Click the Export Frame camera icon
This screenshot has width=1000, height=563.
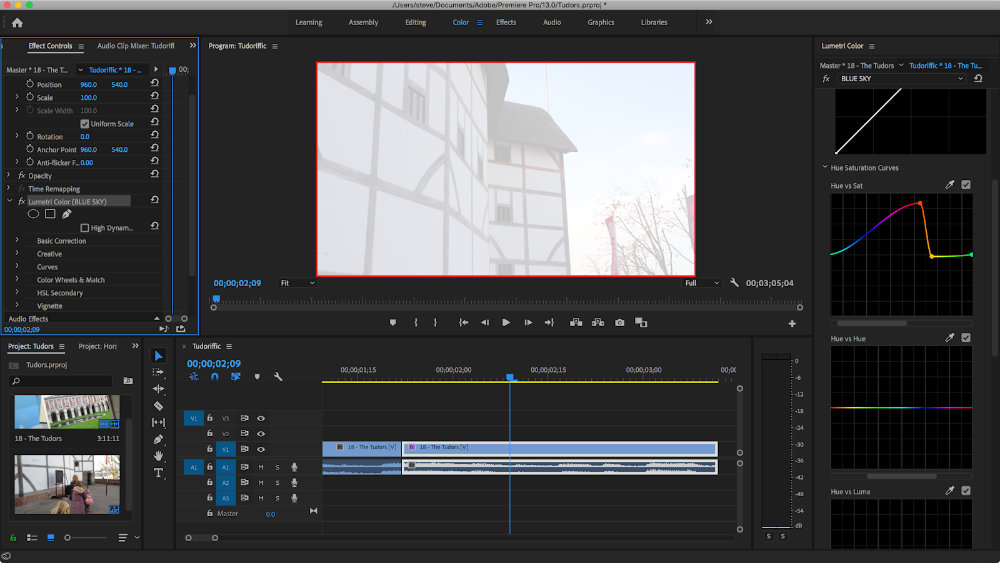pos(620,322)
